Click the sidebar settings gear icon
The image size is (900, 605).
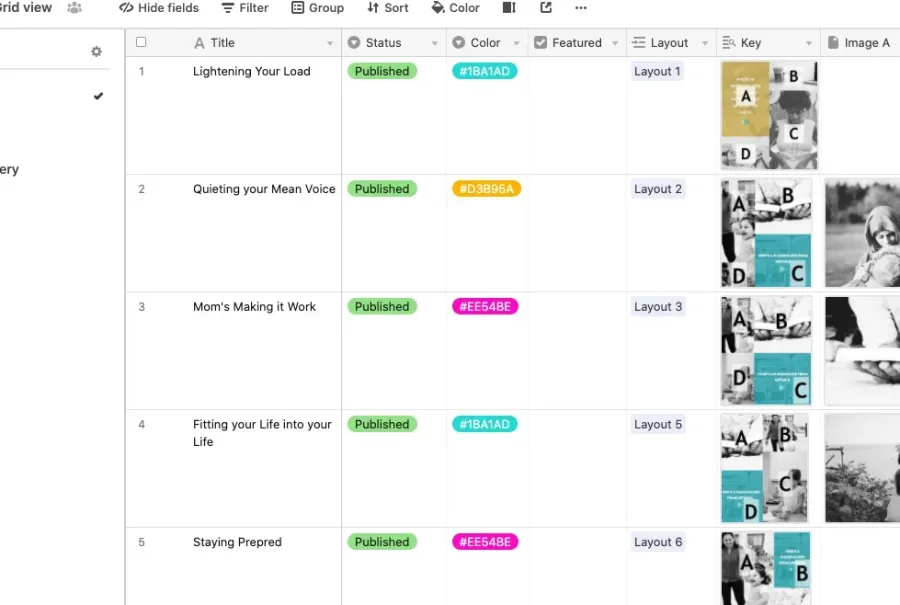coord(96,52)
